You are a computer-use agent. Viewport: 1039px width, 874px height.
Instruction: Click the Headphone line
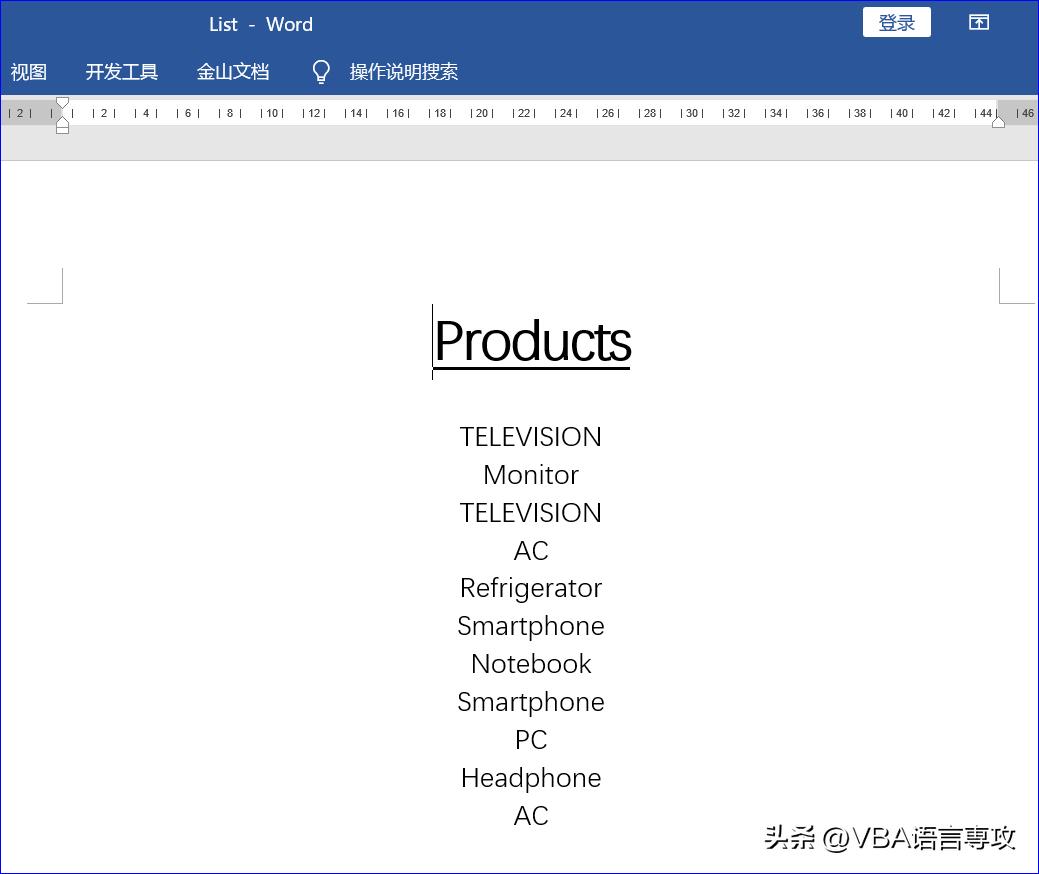531,778
